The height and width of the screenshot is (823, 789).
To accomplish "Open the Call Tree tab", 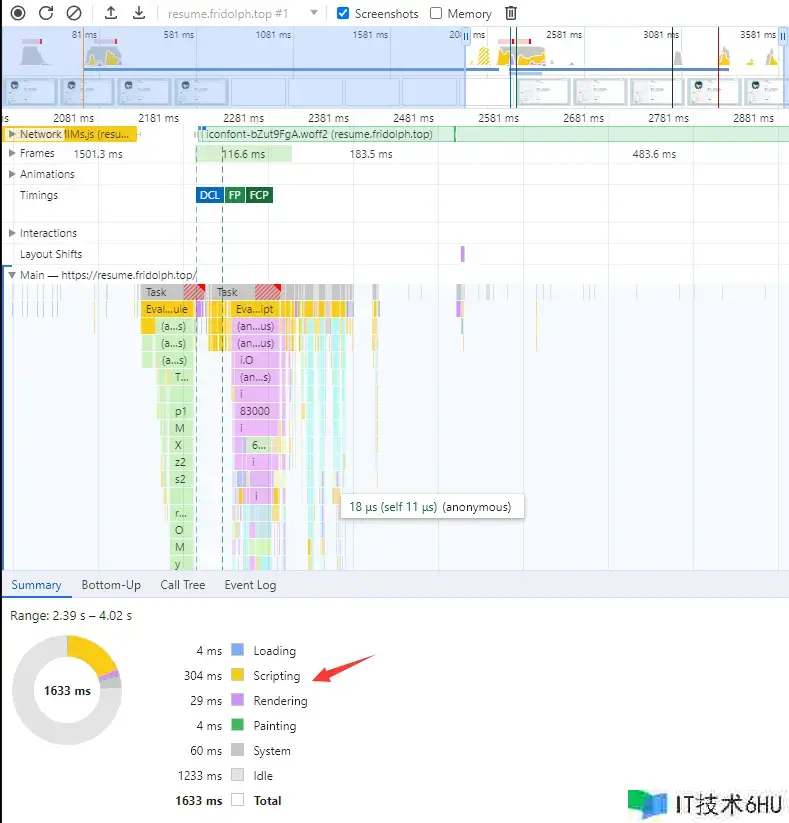I will click(182, 585).
